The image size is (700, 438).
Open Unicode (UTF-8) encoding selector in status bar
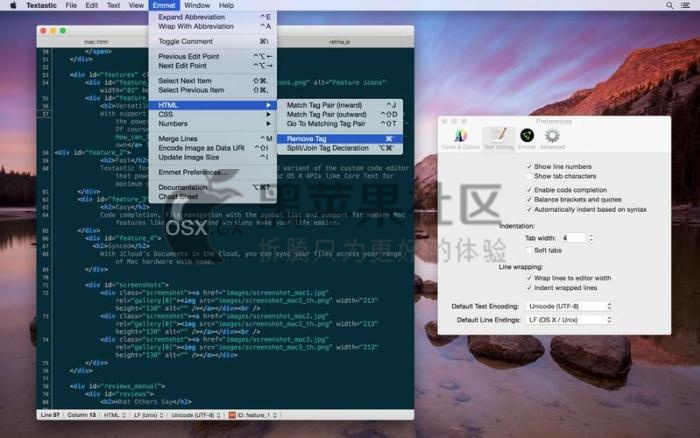point(196,415)
